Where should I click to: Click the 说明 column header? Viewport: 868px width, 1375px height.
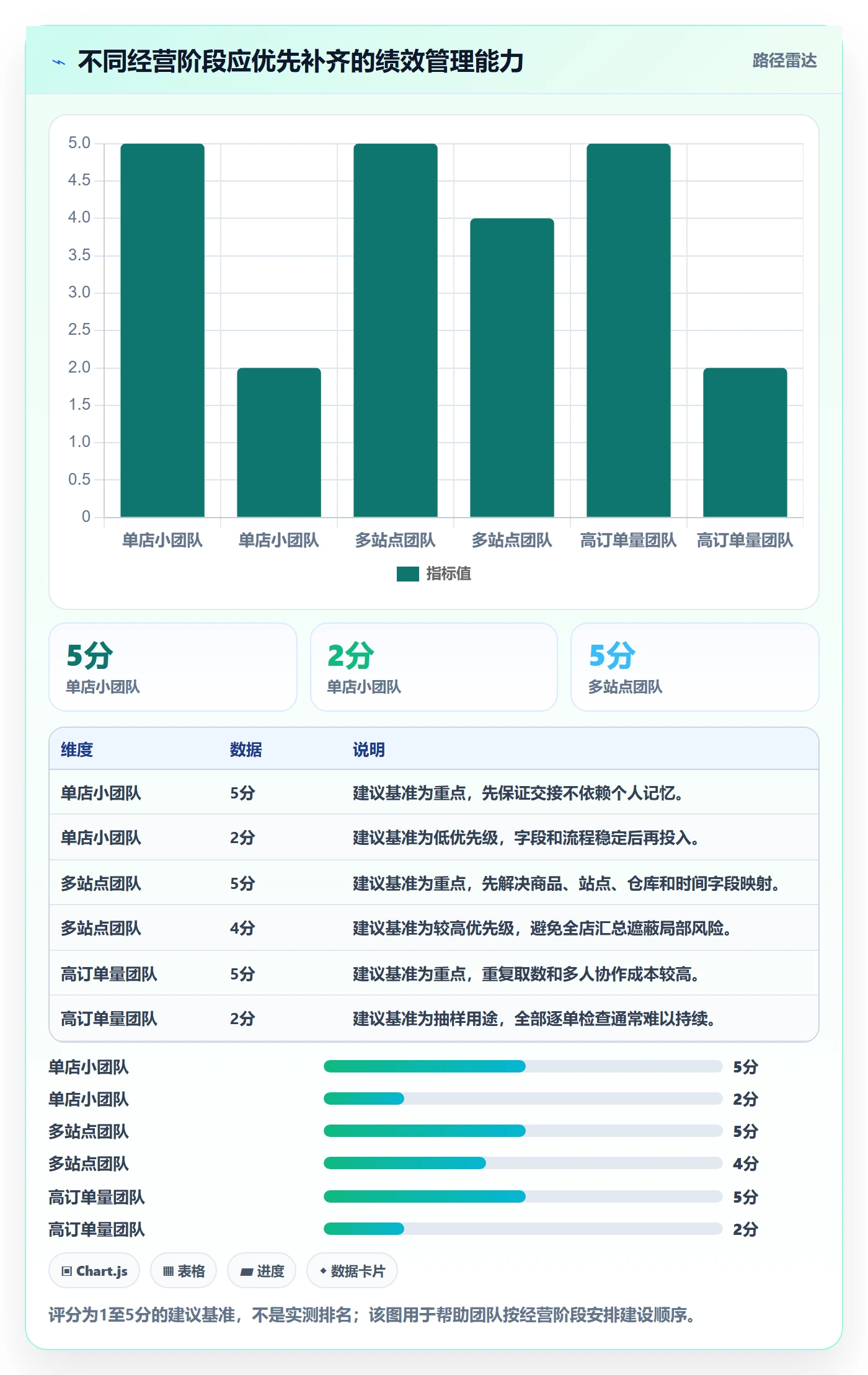click(369, 749)
